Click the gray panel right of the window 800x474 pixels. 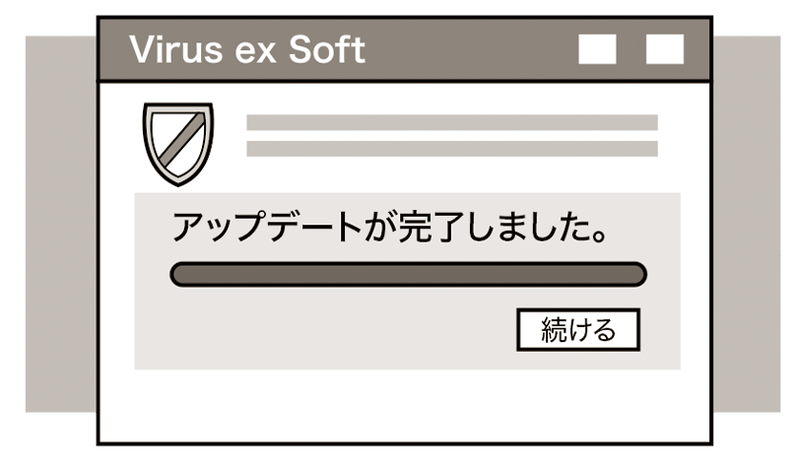(x=747, y=224)
